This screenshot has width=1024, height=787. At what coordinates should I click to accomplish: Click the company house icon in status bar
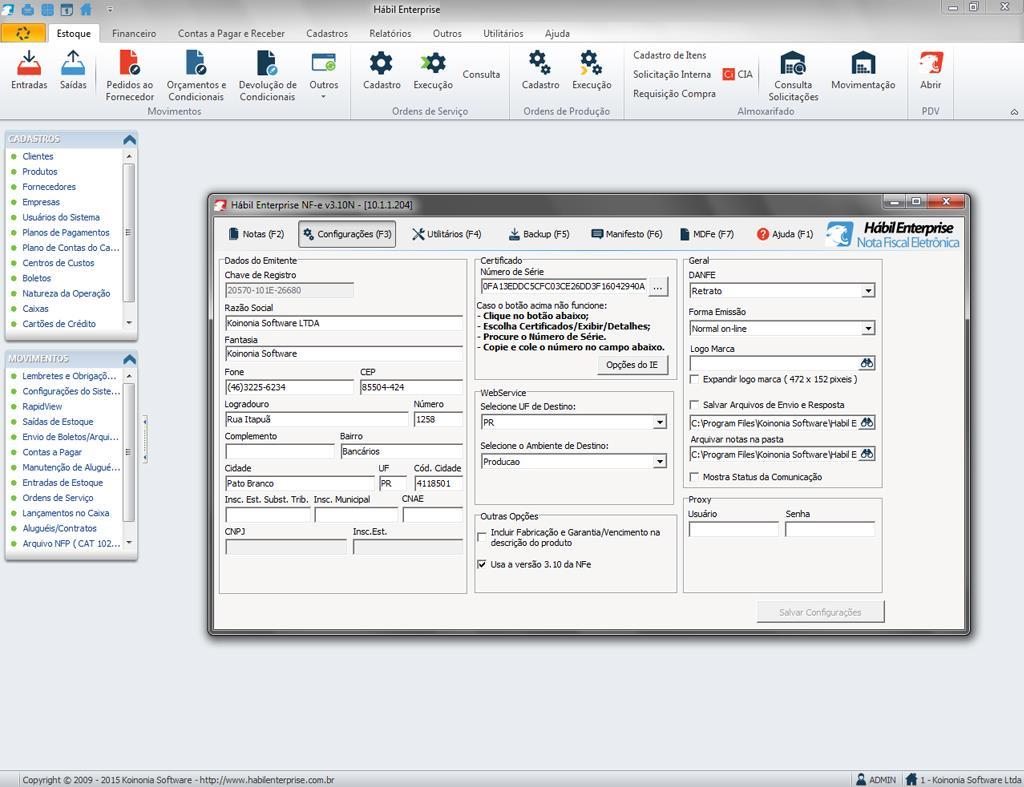(911, 779)
